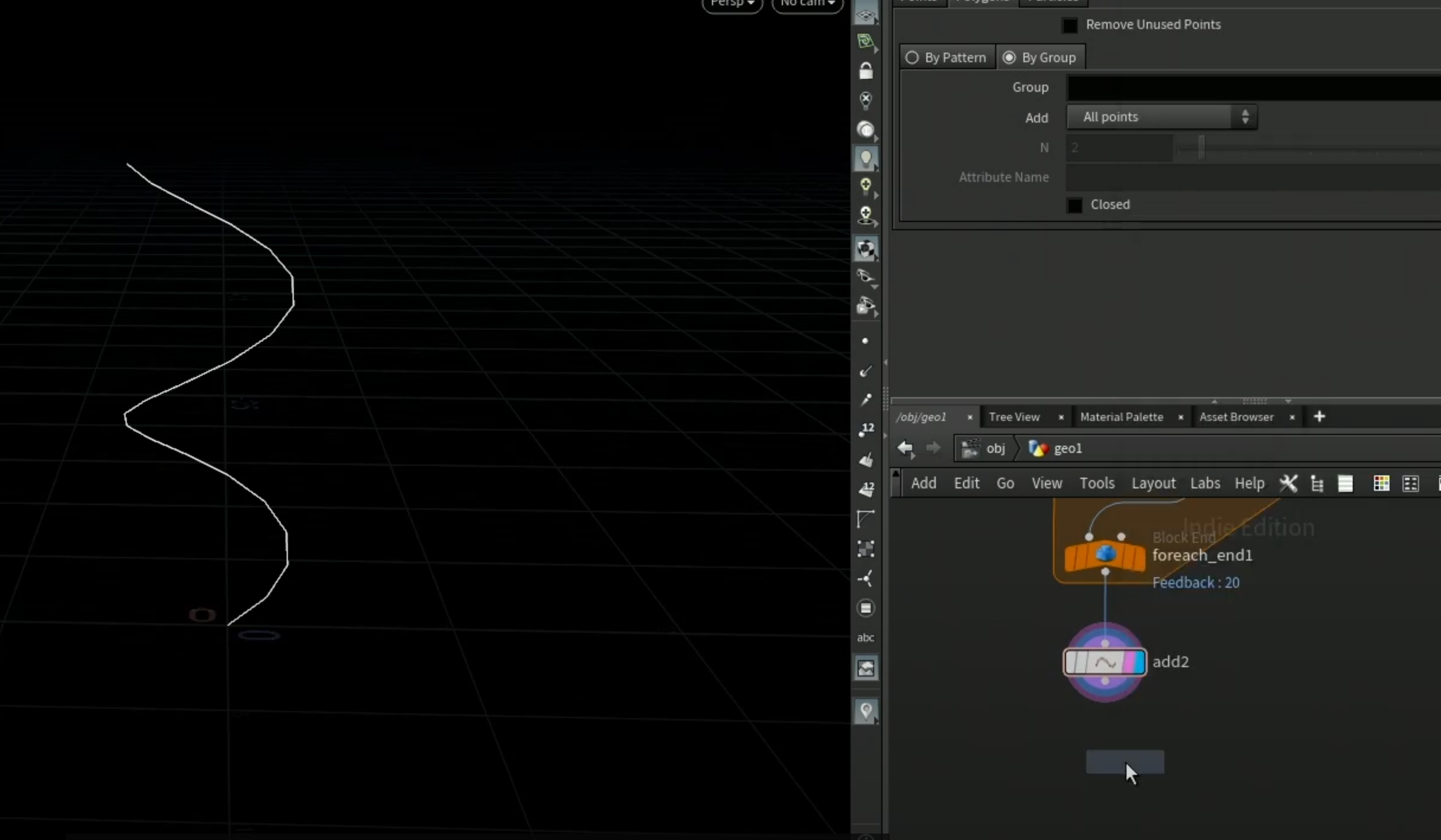This screenshot has height=840, width=1441.
Task: Select the By Pattern radio option
Action: pos(912,57)
